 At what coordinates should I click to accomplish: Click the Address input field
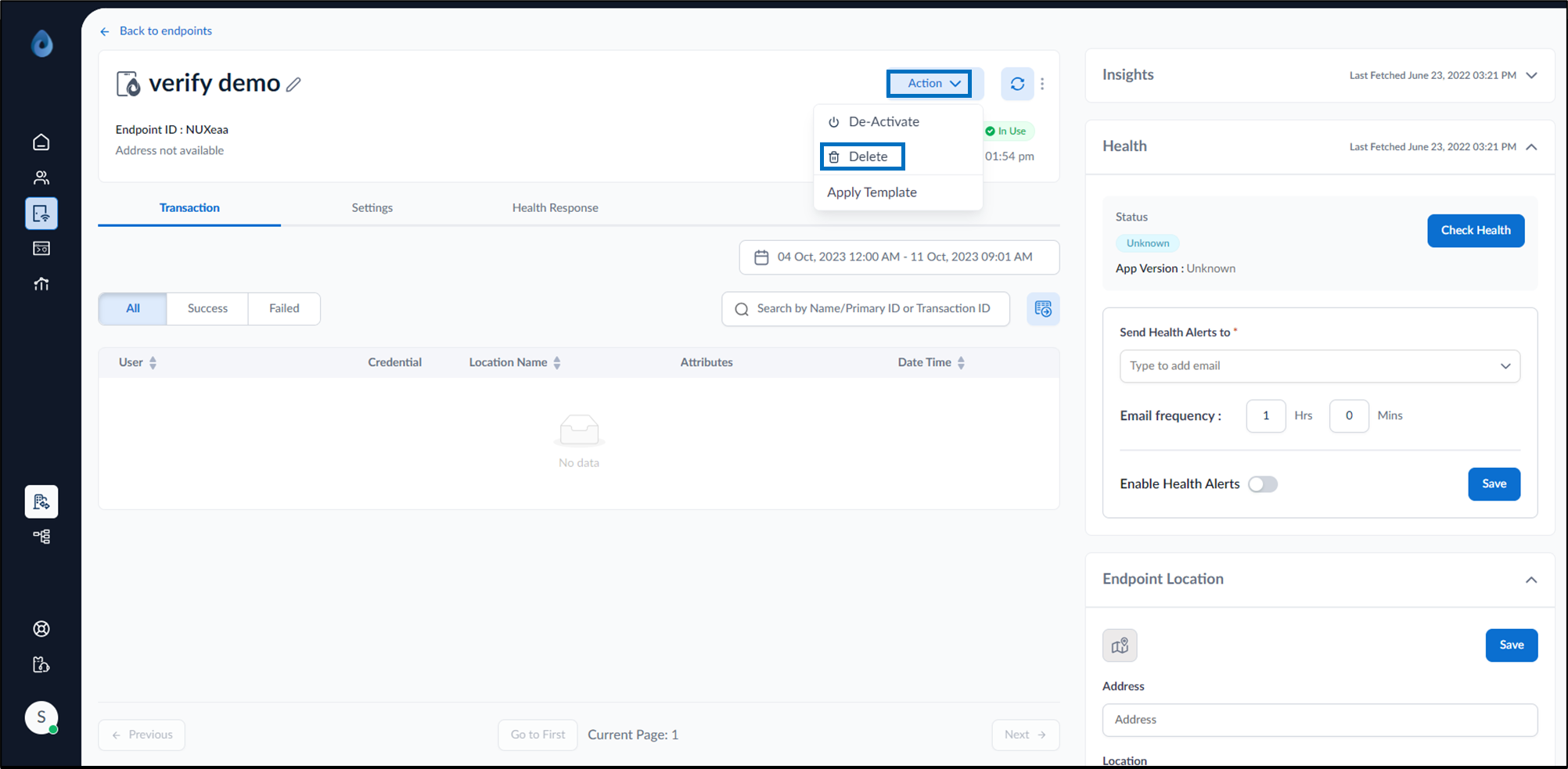click(1320, 720)
